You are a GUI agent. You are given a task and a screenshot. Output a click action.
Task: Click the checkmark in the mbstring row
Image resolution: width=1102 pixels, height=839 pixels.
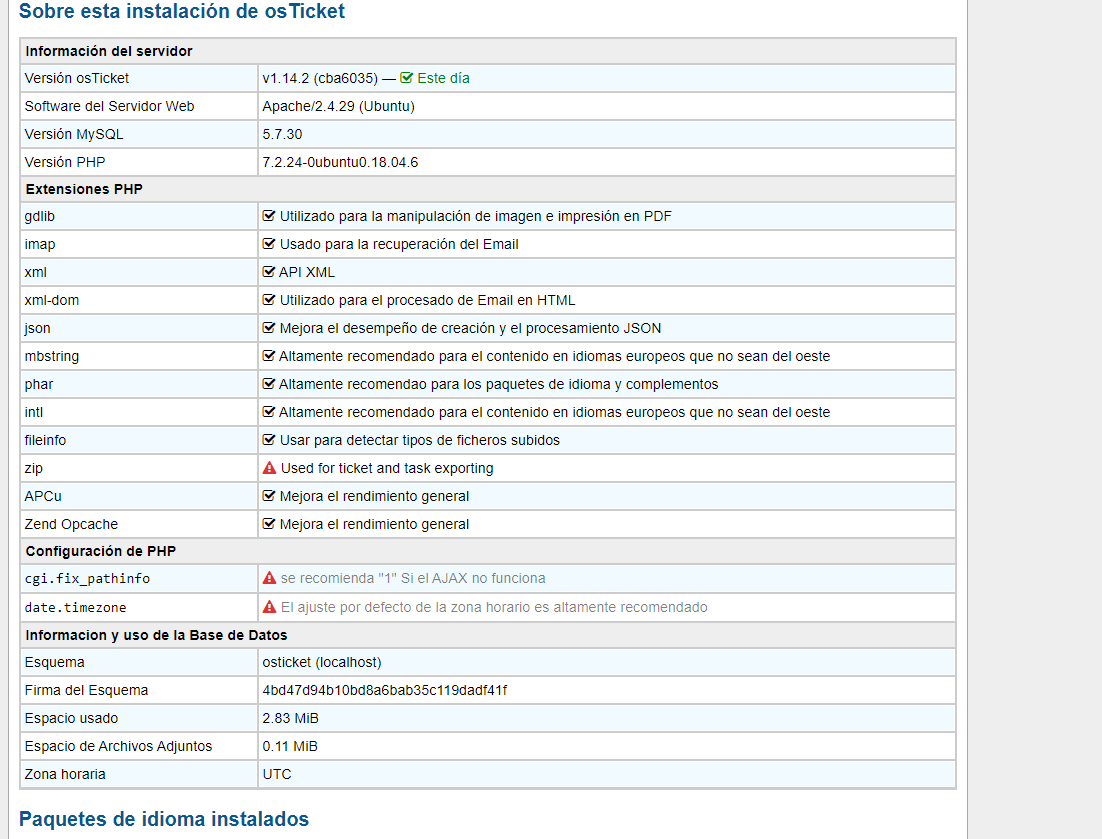click(269, 356)
